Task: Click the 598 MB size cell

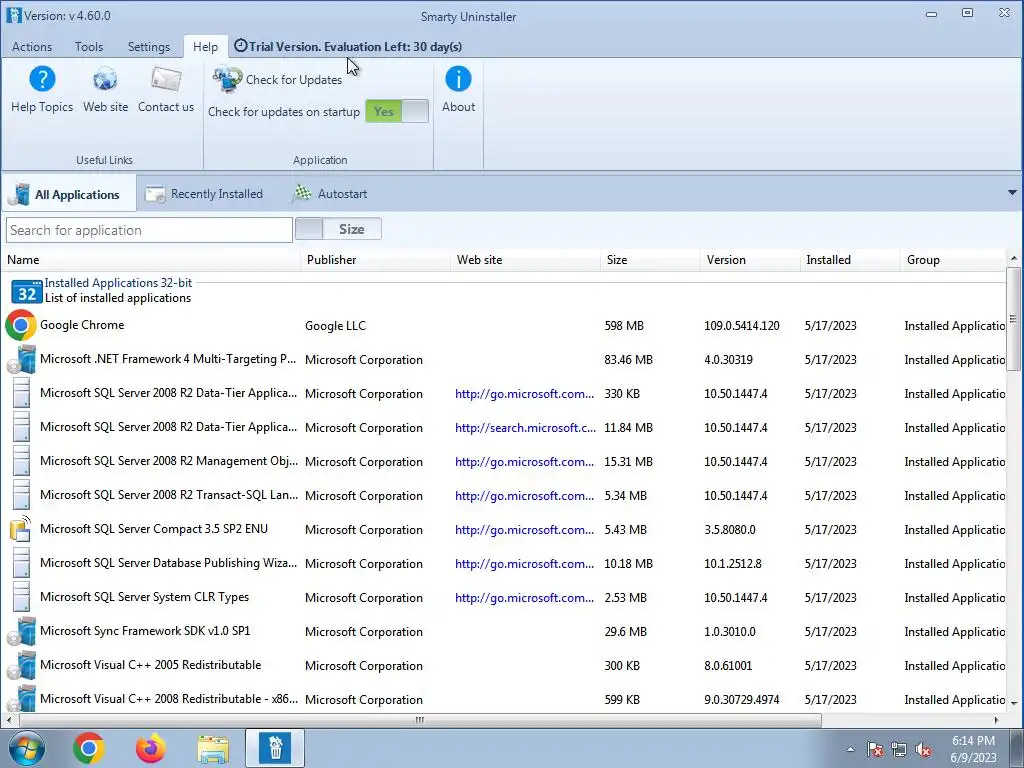Action: (624, 326)
